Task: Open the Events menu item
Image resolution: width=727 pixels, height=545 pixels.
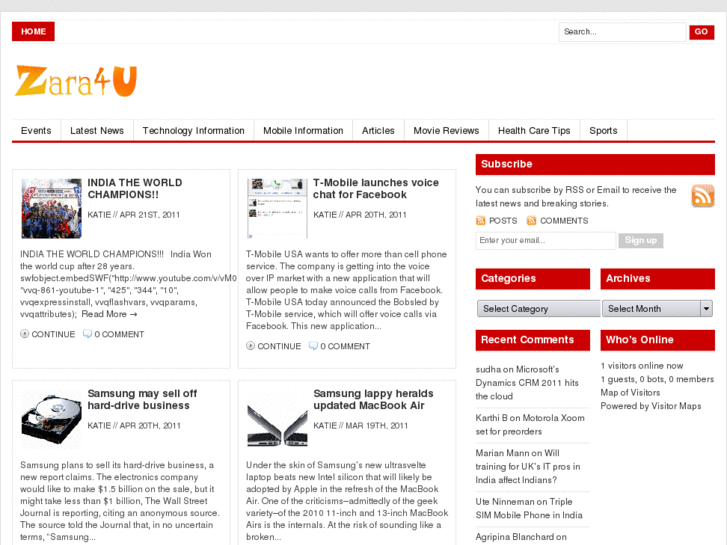Action: 36,131
